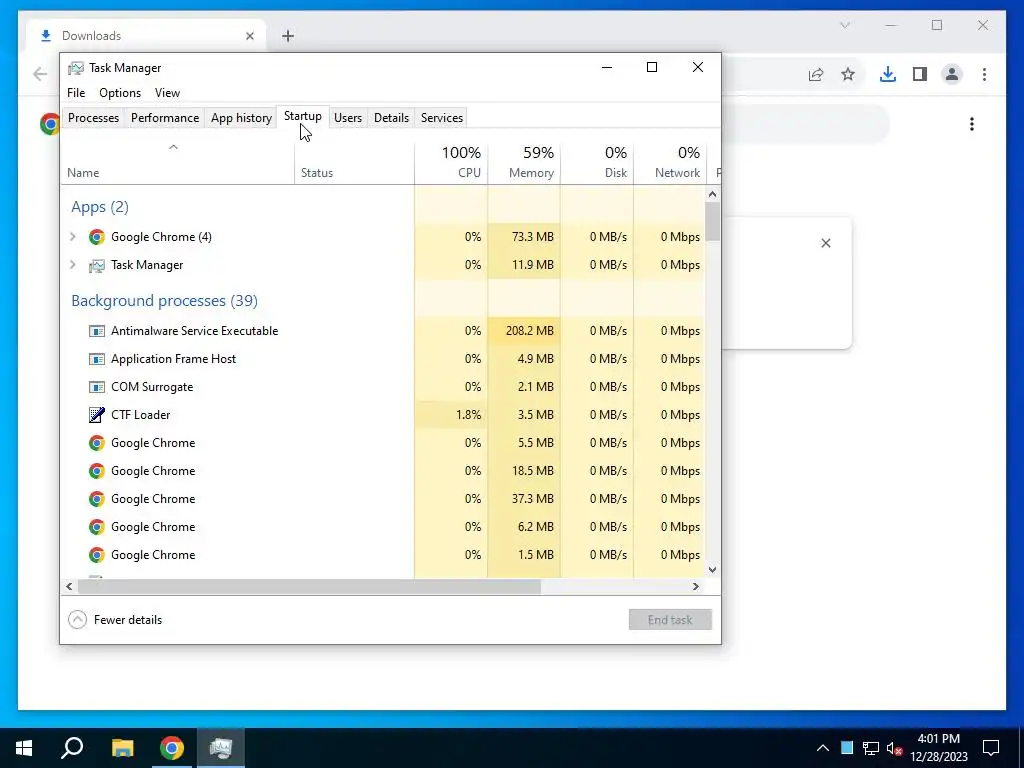Click Chrome icon in the 5.5 MB row

pyautogui.click(x=97, y=443)
